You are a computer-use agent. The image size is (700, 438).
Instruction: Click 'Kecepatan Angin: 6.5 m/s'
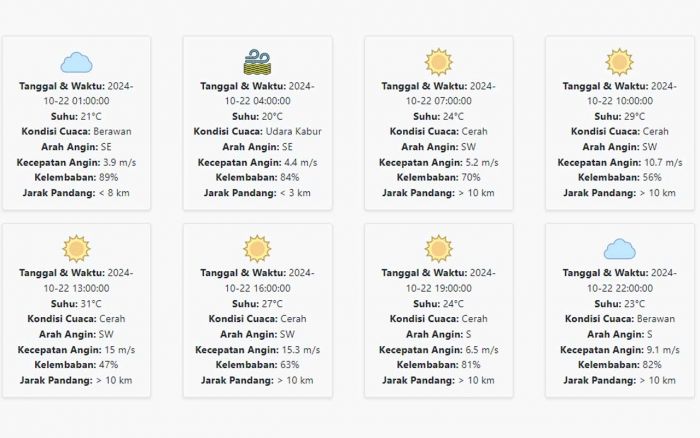pos(439,350)
